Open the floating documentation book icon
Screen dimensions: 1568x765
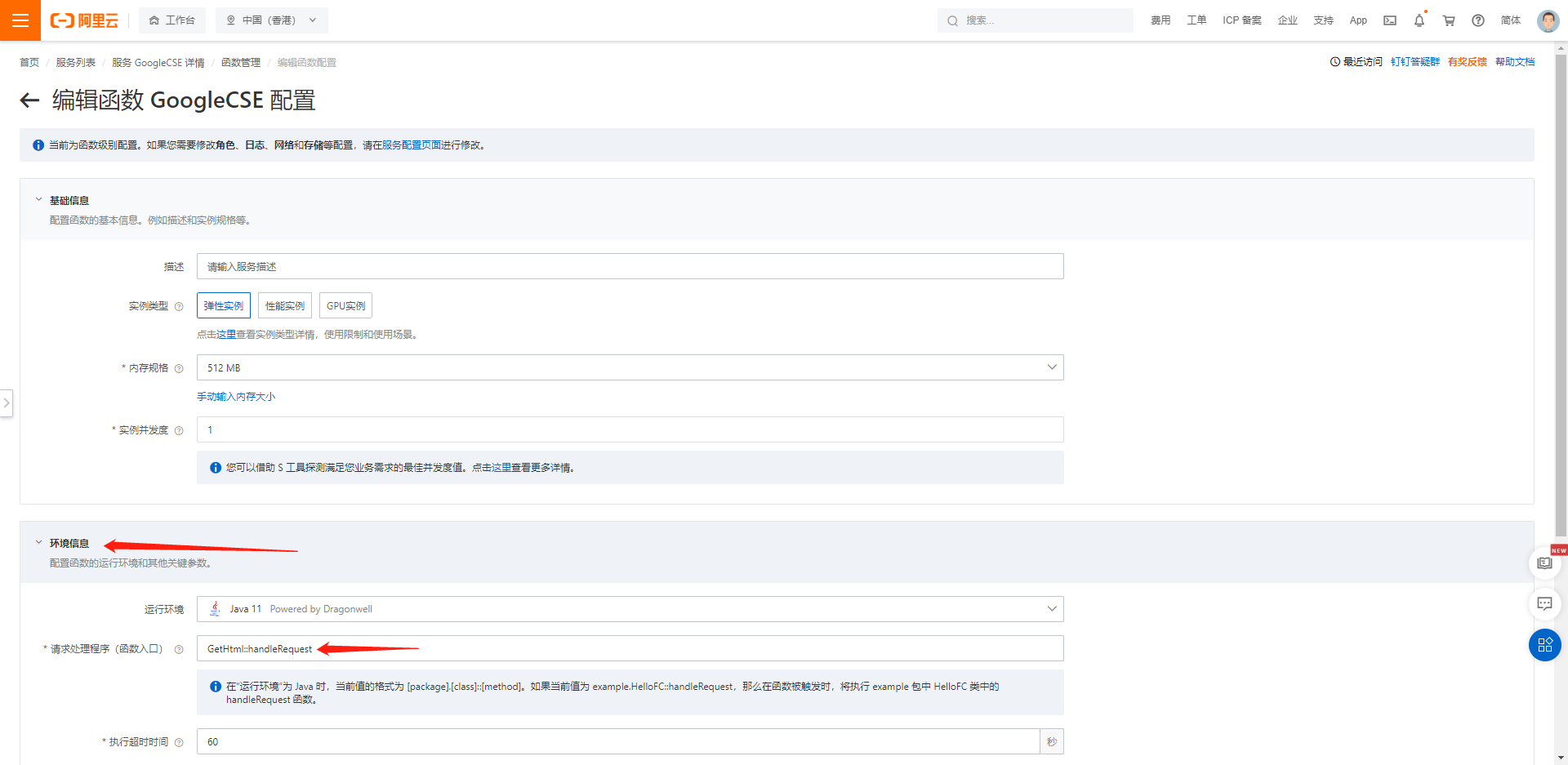[1544, 563]
